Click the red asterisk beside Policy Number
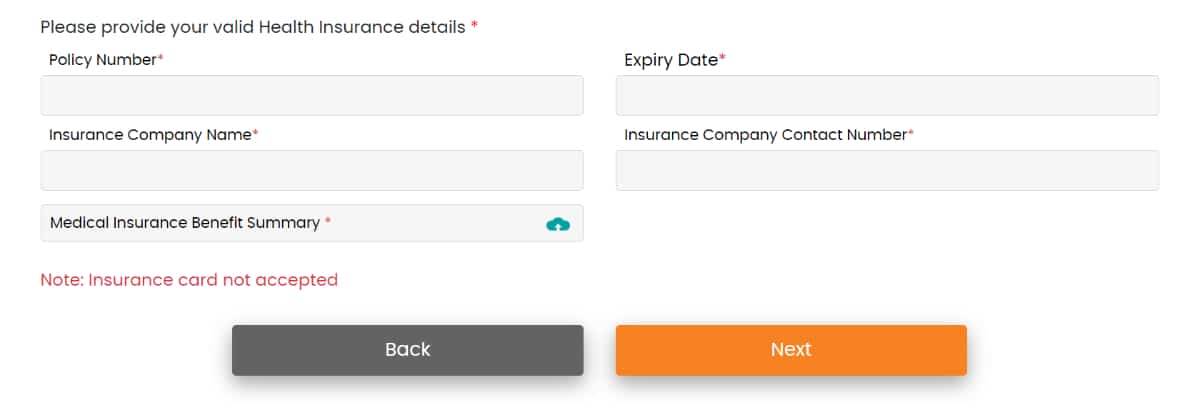Viewport: 1200px width, 420px height. tap(161, 59)
